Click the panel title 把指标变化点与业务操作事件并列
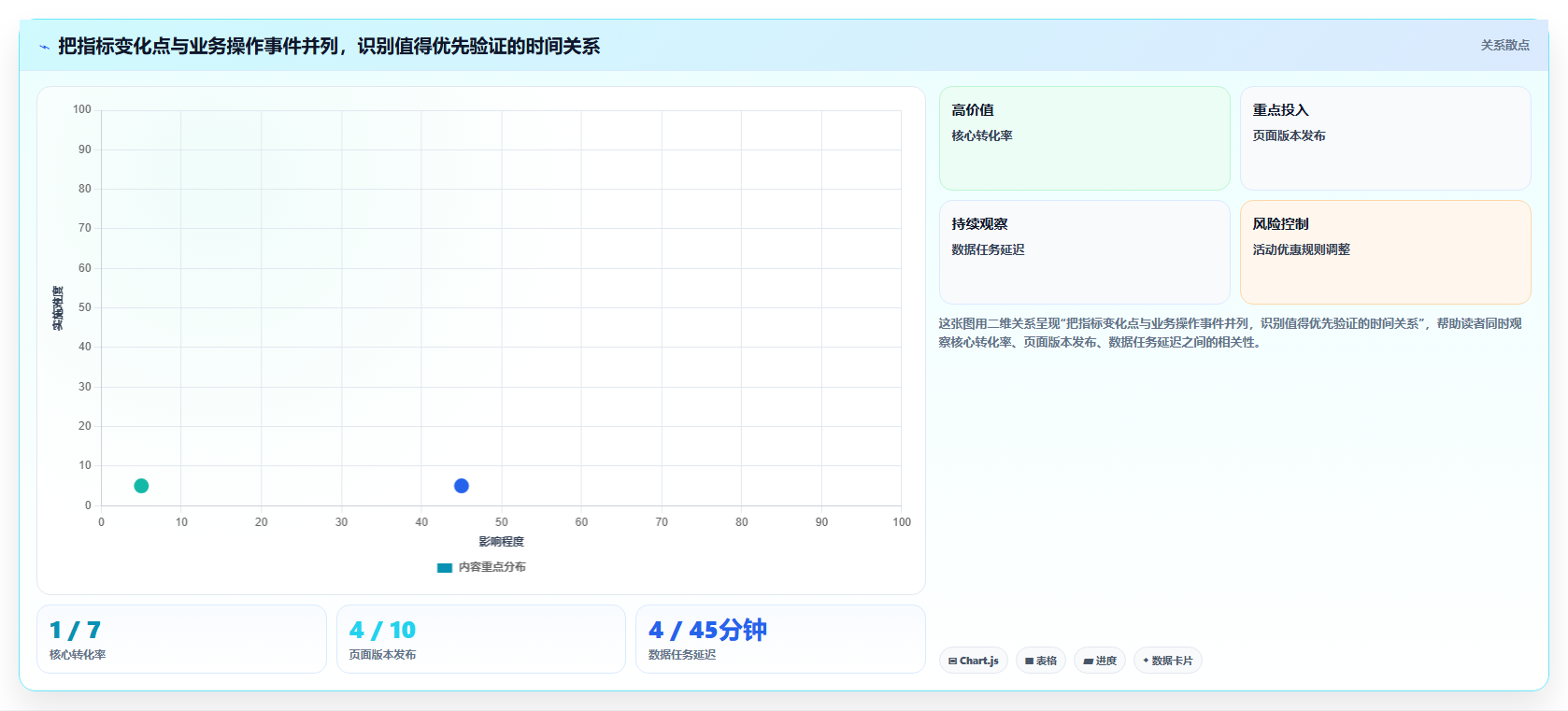The height and width of the screenshot is (711, 1568). coord(329,47)
